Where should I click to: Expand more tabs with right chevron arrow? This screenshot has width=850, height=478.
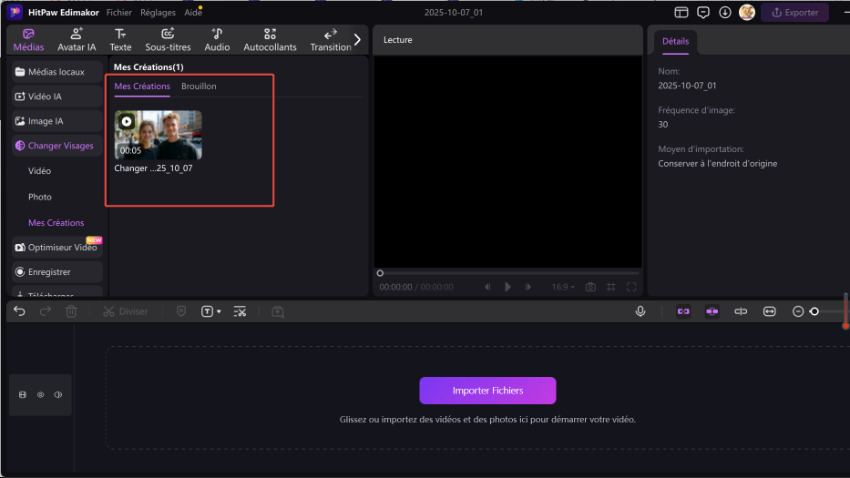(x=358, y=40)
